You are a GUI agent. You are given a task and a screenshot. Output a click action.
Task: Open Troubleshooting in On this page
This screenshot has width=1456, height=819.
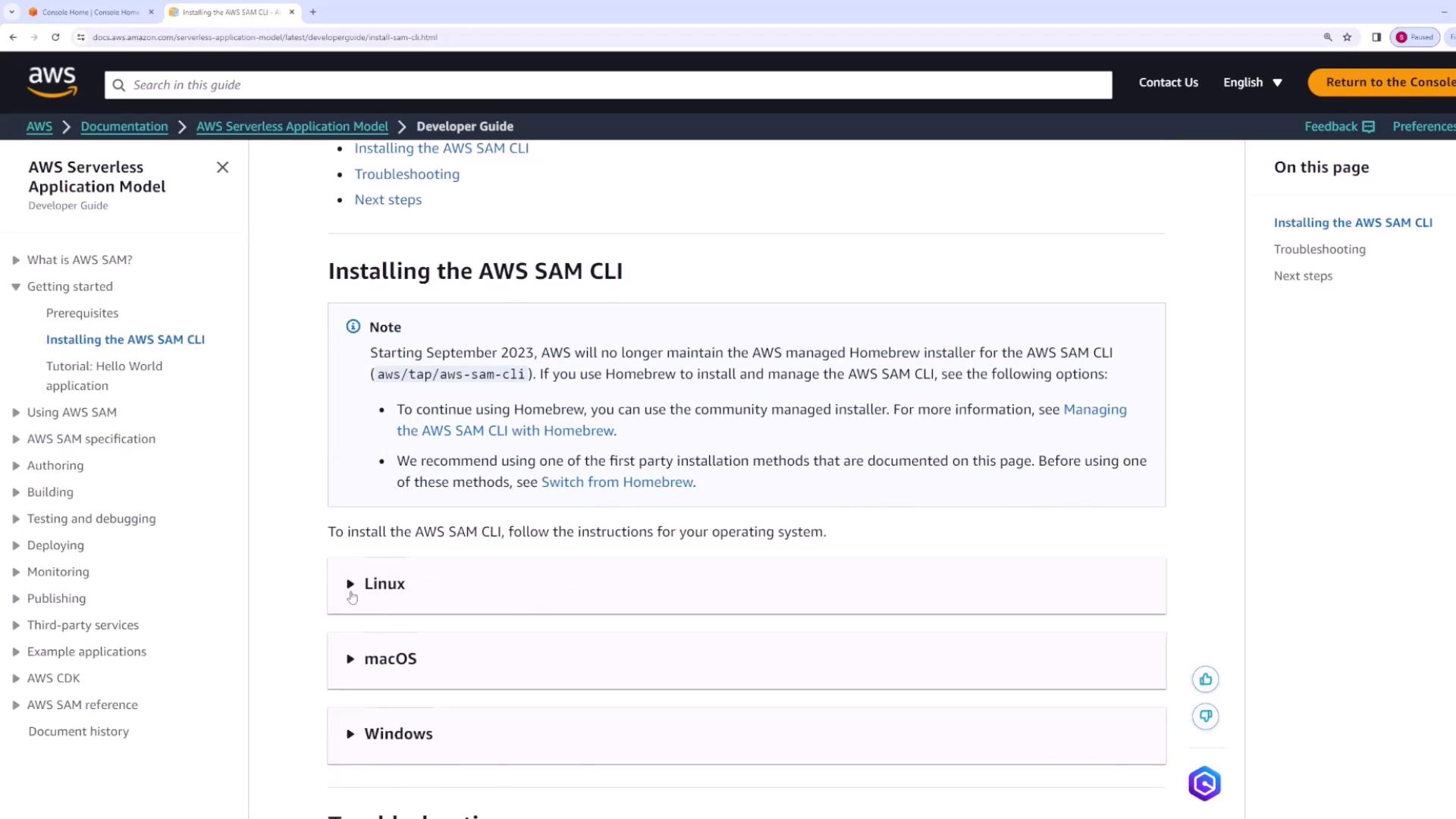[1319, 249]
